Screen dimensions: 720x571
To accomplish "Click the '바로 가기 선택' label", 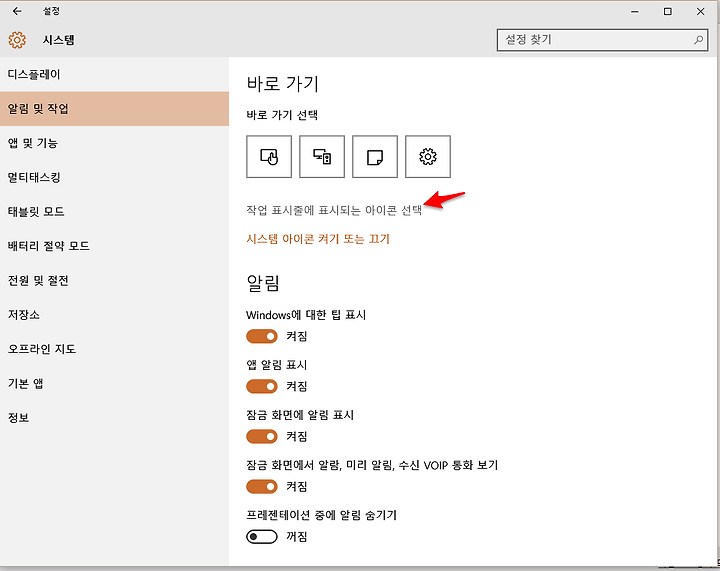I will pyautogui.click(x=282, y=115).
